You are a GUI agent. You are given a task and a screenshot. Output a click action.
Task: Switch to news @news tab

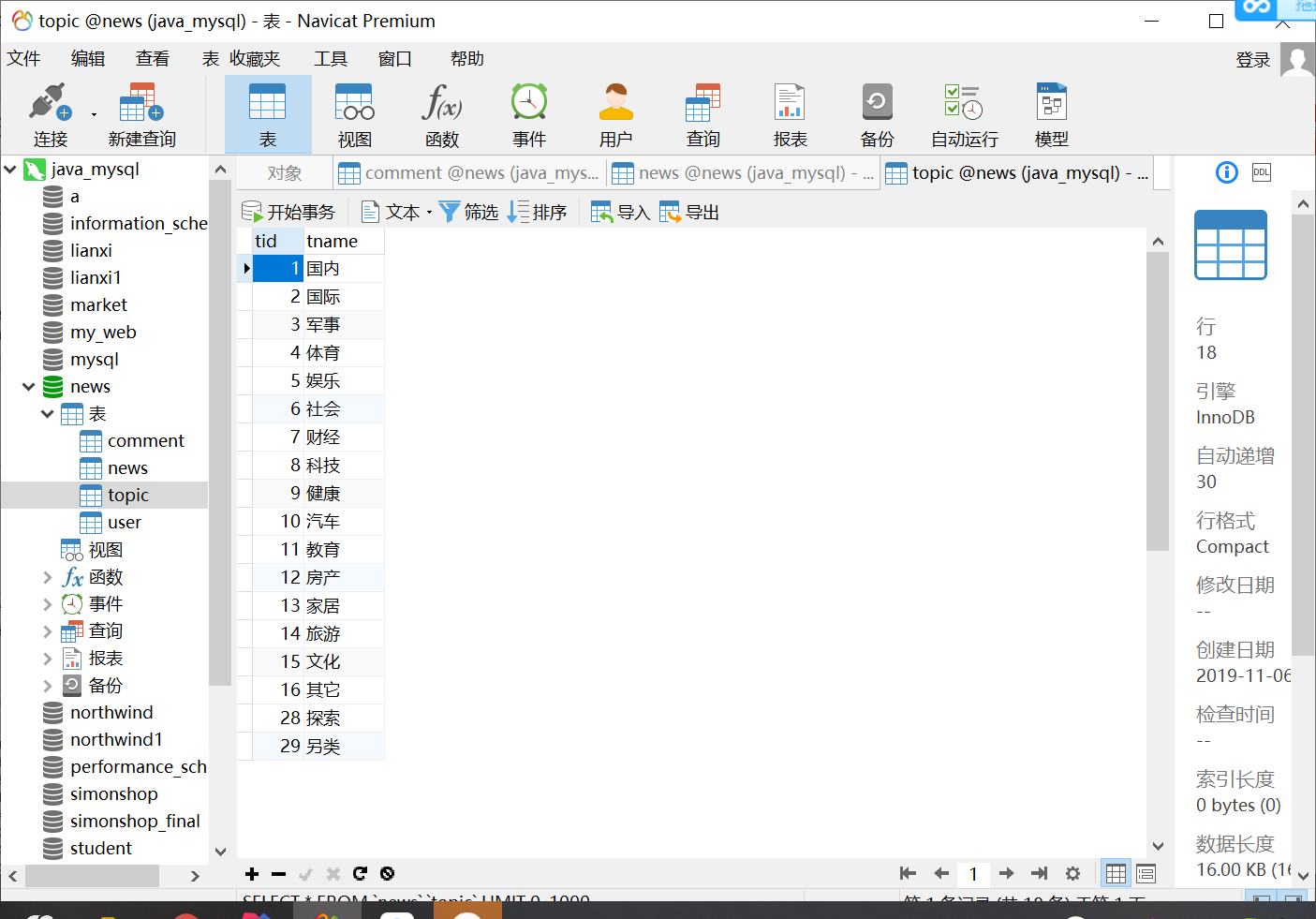pos(744,173)
